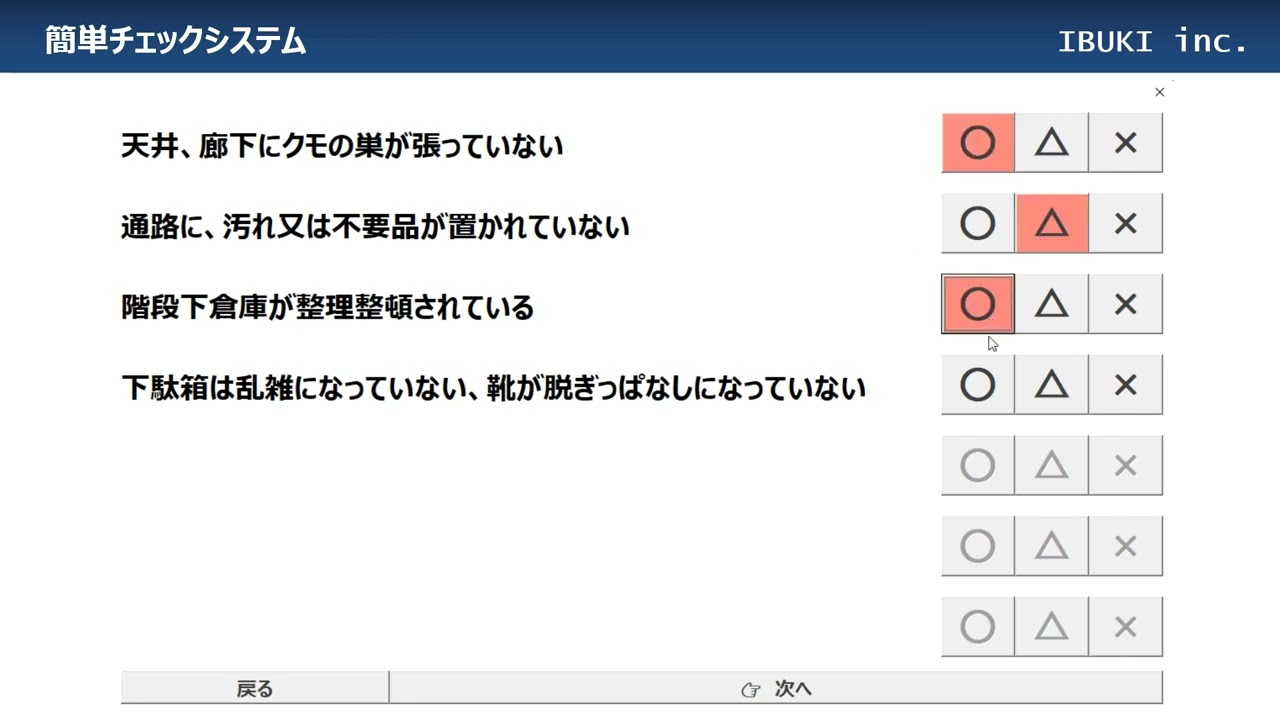Click the greyed-out triangle in sixth row

pos(1051,546)
